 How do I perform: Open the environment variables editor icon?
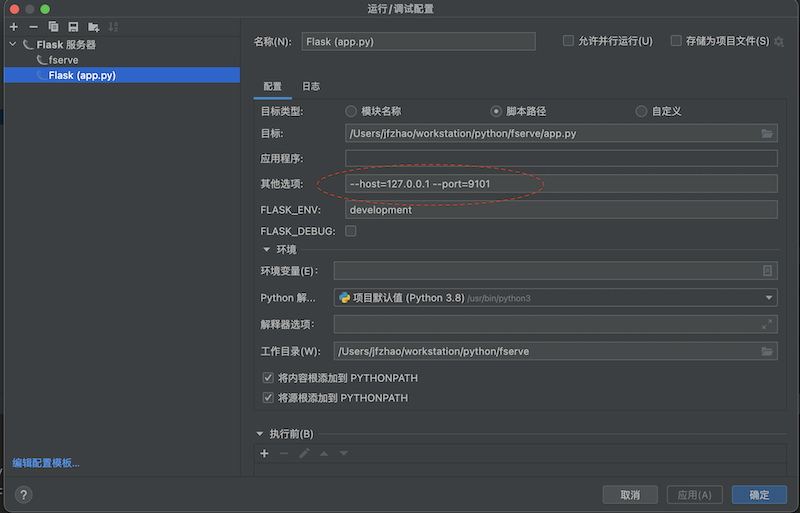tap(767, 271)
